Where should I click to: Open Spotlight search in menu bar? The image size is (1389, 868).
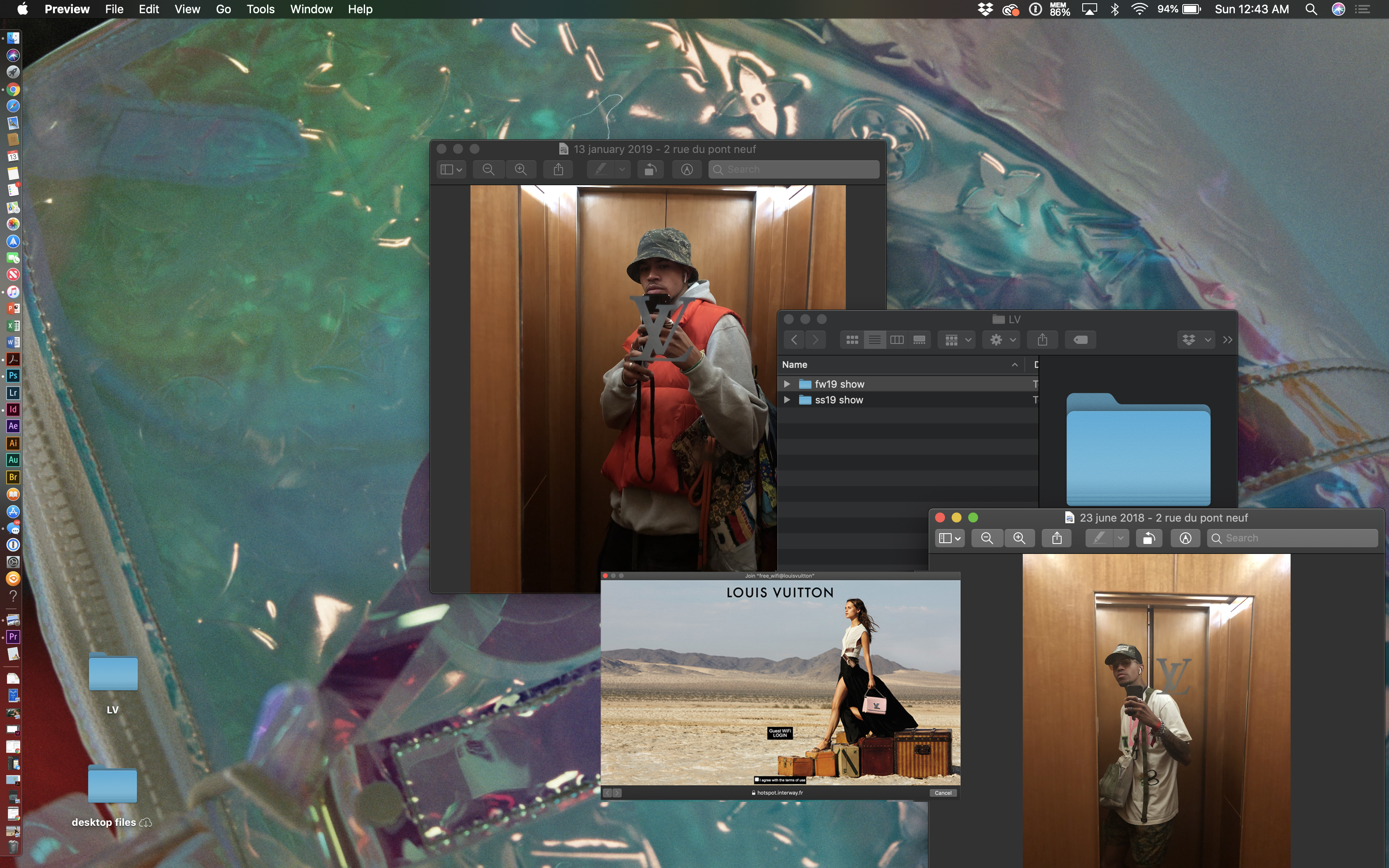(x=1311, y=9)
